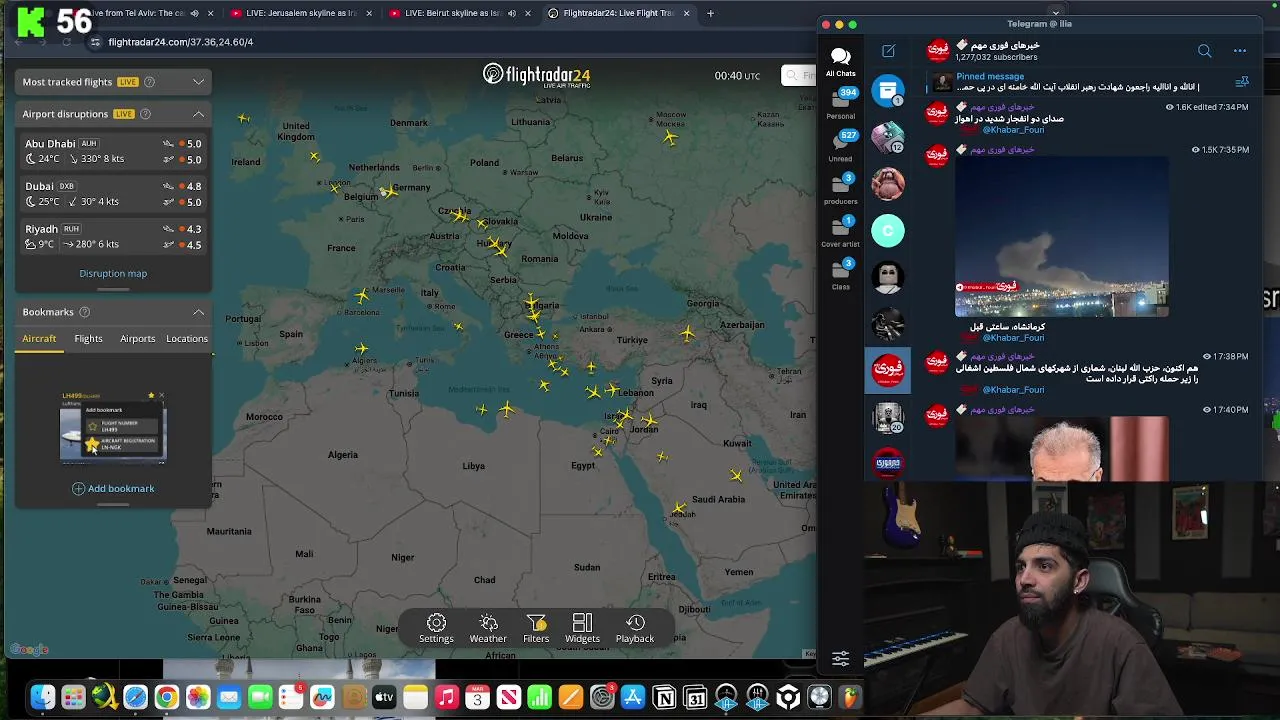Click Add bookmark

pyautogui.click(x=113, y=488)
